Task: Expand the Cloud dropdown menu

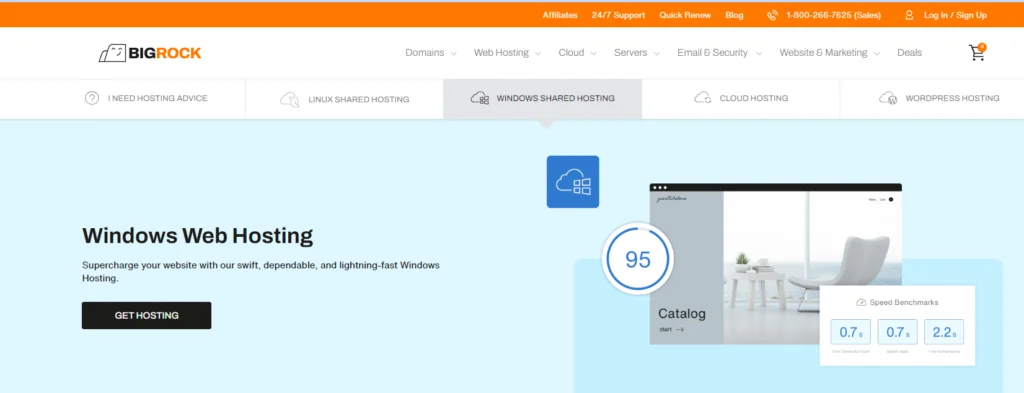Action: click(577, 53)
